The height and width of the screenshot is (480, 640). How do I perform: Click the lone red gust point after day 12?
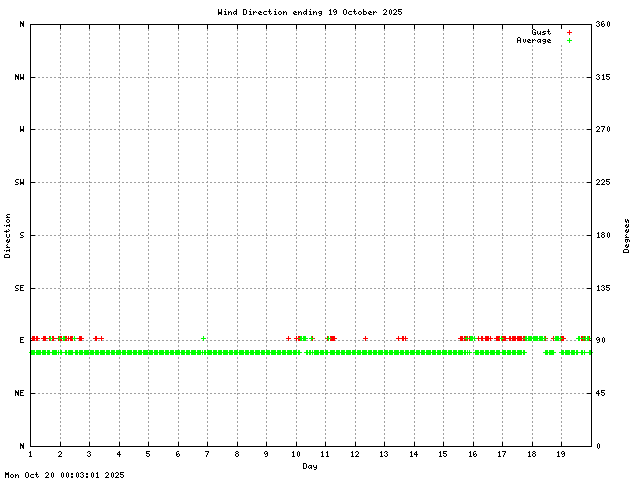[x=366, y=339]
